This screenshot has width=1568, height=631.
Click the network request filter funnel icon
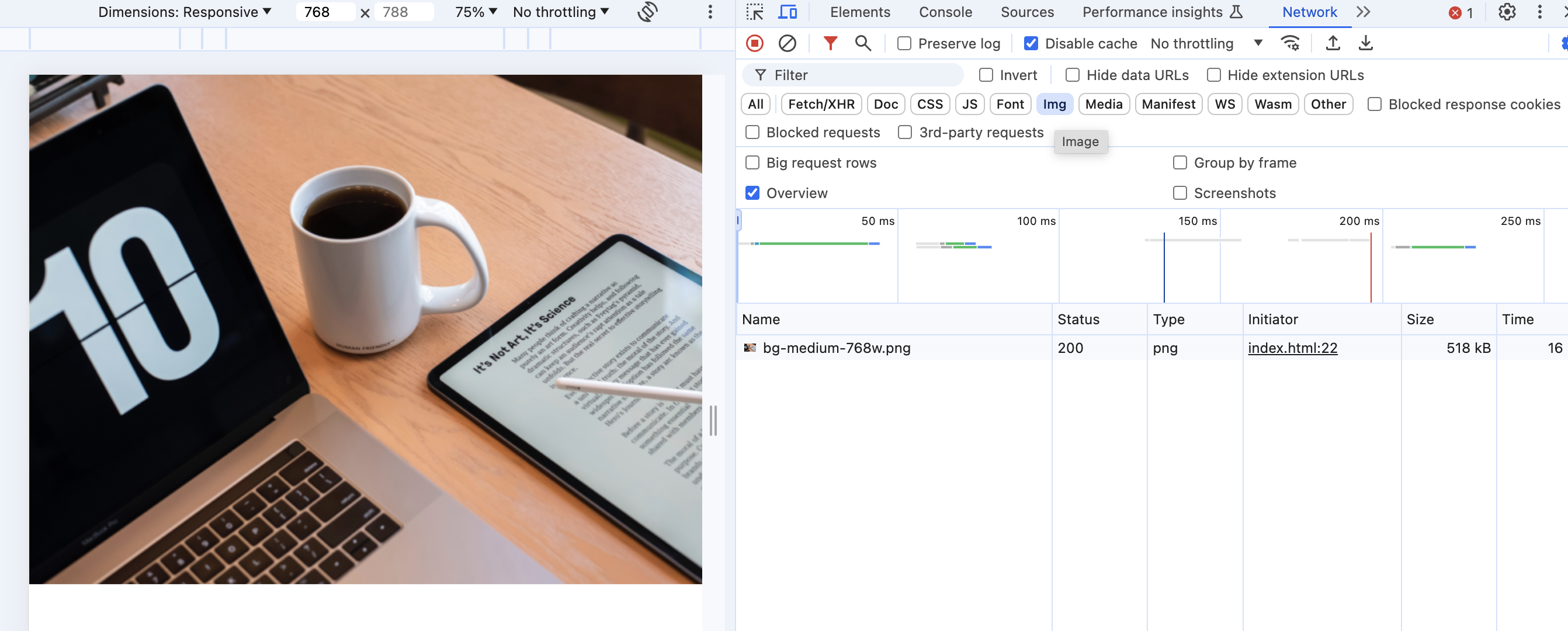(830, 43)
